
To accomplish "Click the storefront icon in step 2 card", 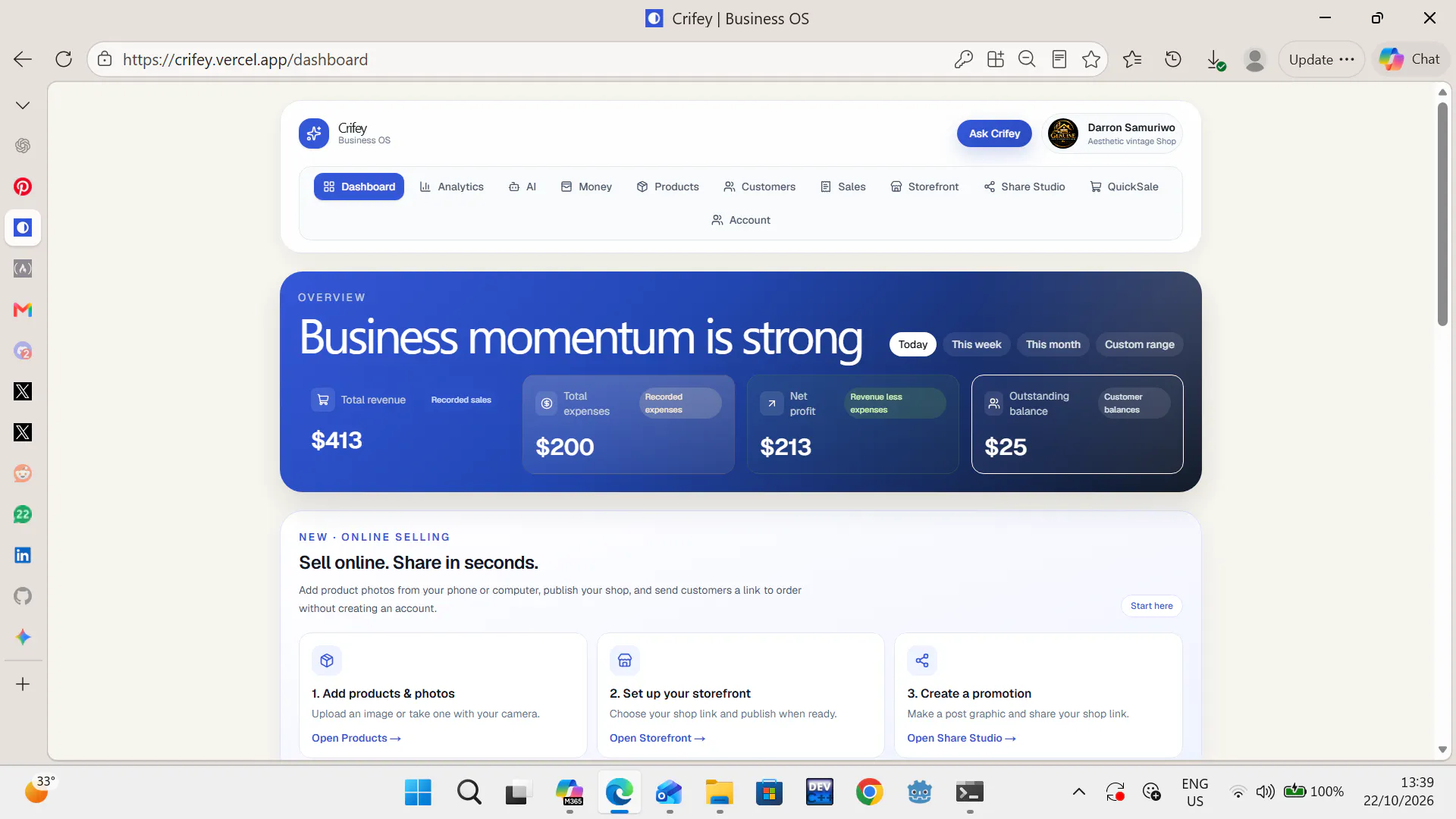I will (x=625, y=661).
